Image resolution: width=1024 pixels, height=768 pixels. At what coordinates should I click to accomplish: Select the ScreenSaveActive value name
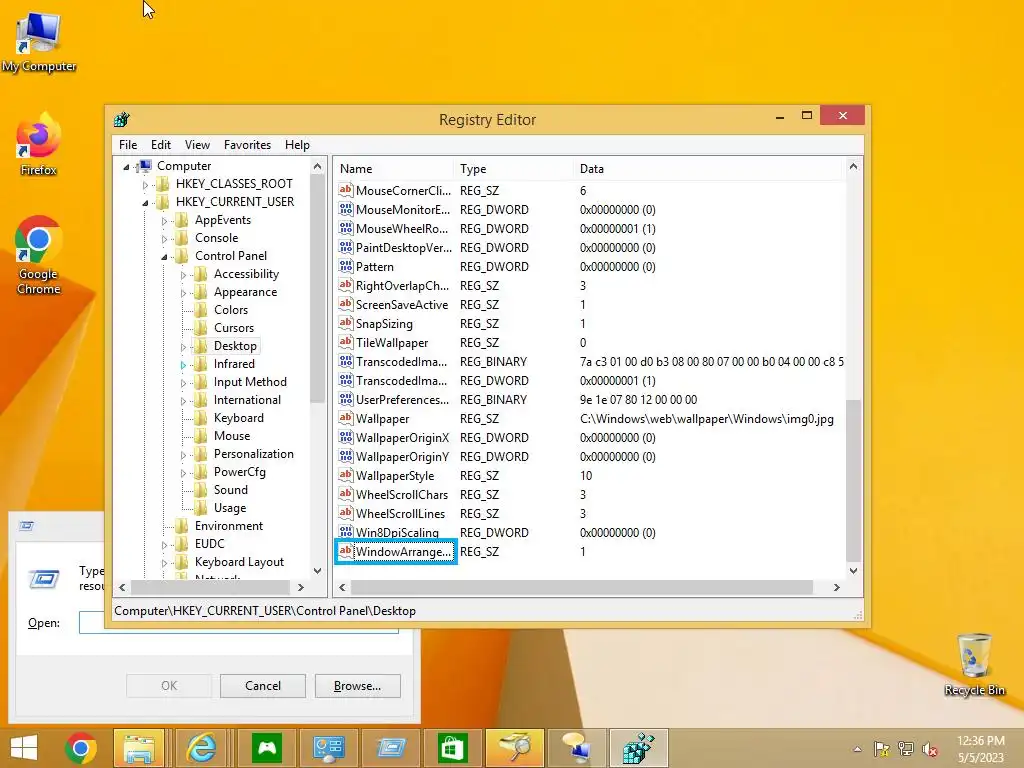coord(402,305)
